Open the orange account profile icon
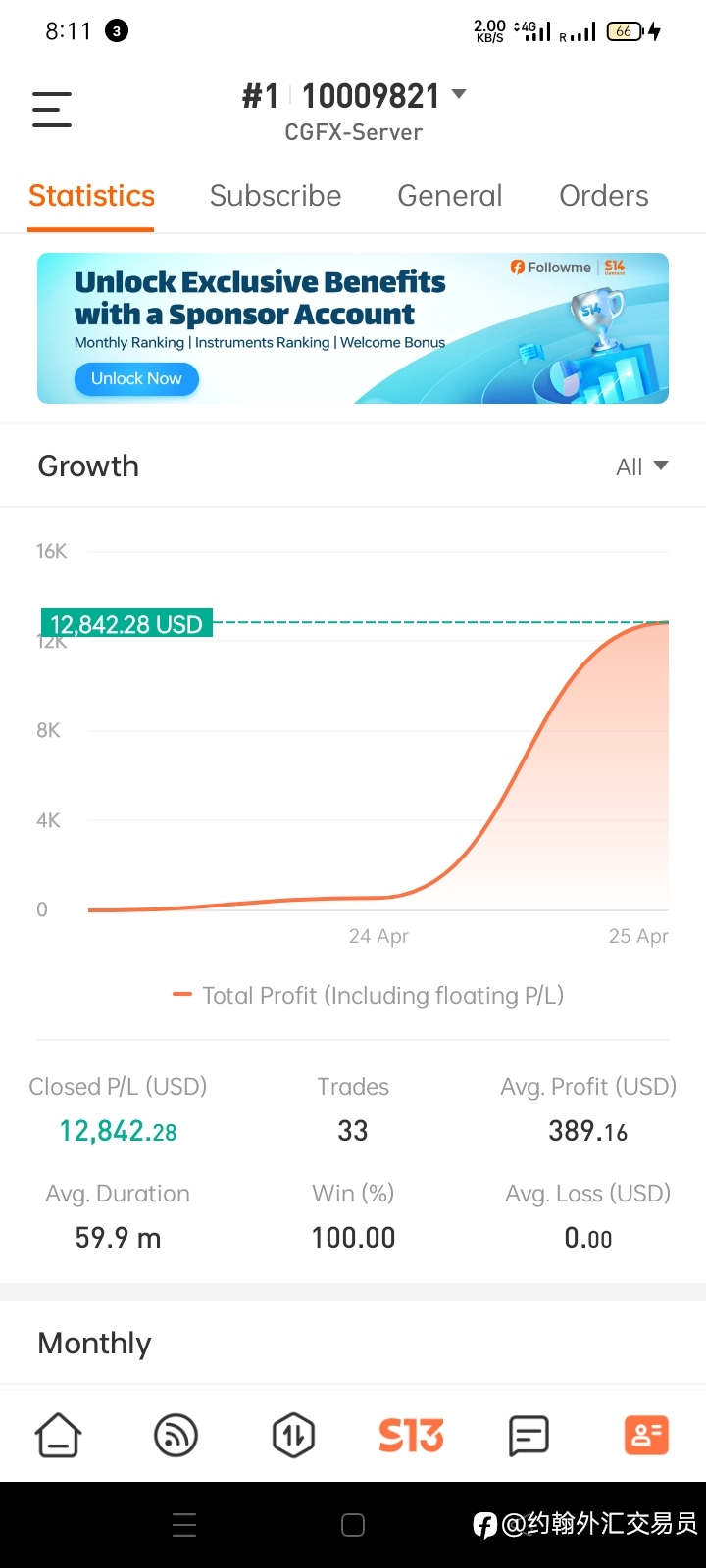706x1568 pixels. click(646, 1436)
